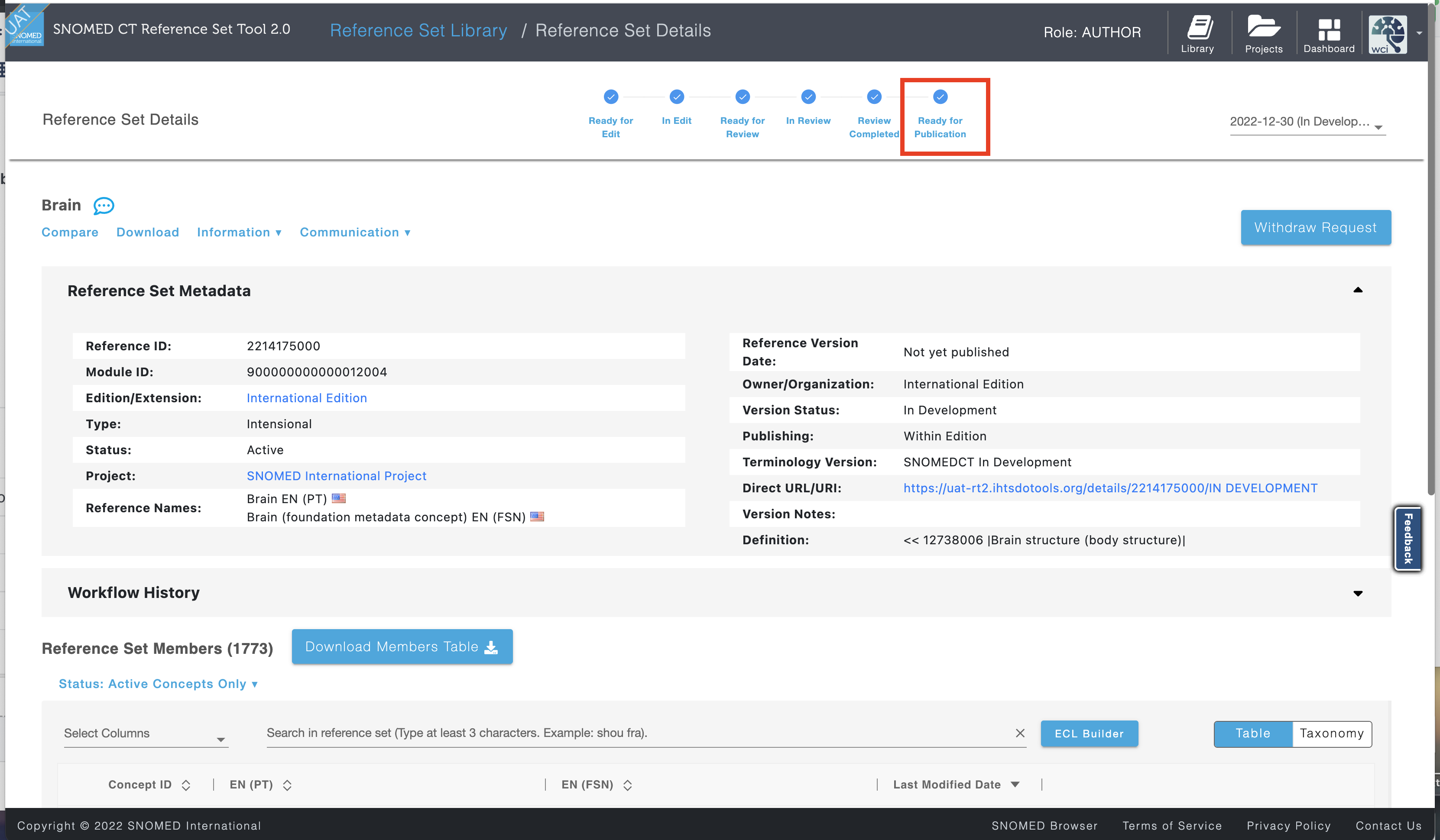
Task: Open SNOMED Browser footer link
Action: (1044, 826)
